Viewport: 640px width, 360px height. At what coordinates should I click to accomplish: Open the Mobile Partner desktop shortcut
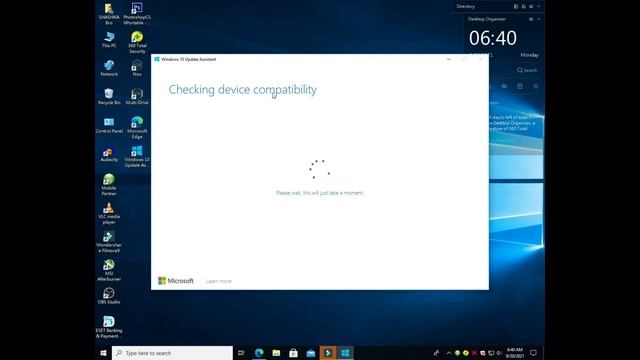pyautogui.click(x=109, y=185)
